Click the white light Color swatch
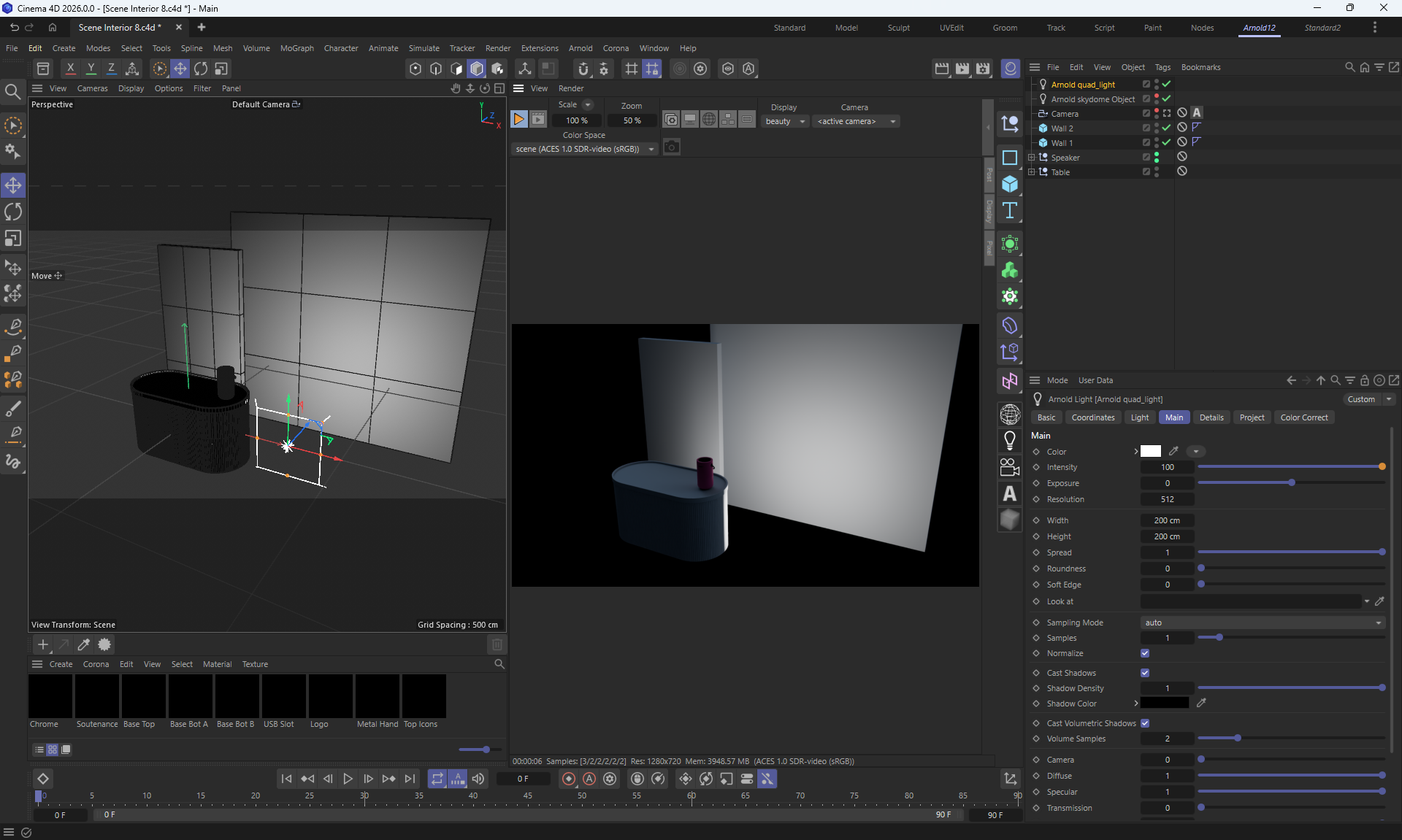Image resolution: width=1402 pixels, height=840 pixels. point(1151,452)
